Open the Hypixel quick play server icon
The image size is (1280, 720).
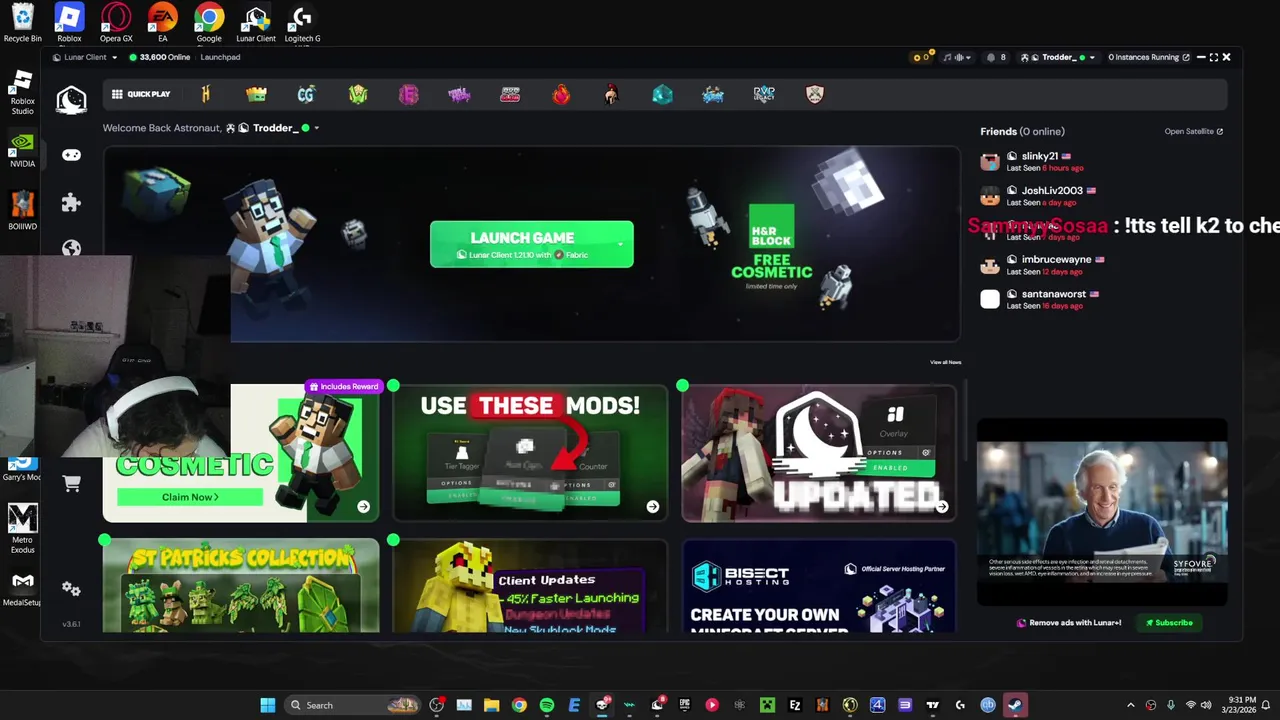[206, 94]
